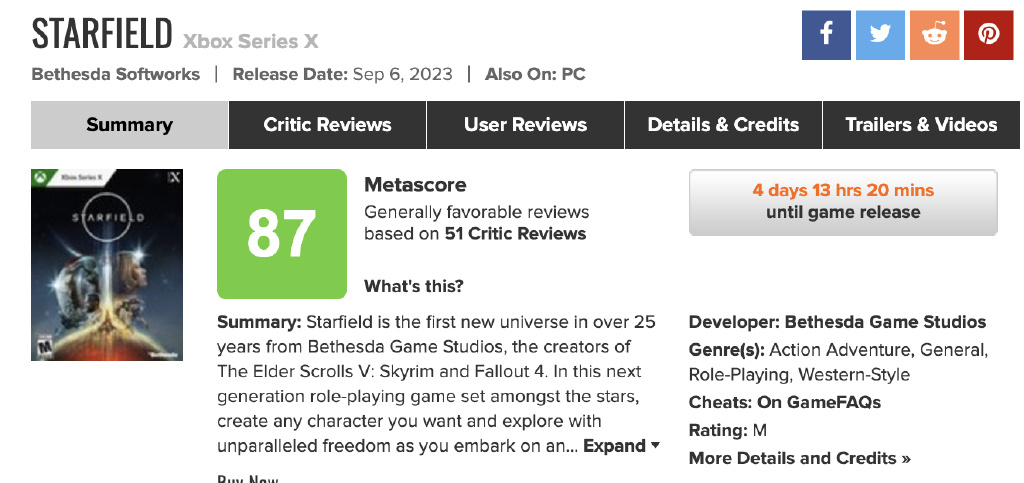Open the 51 Critic Reviews link
Image resolution: width=1024 pixels, height=483 pixels.
[515, 234]
